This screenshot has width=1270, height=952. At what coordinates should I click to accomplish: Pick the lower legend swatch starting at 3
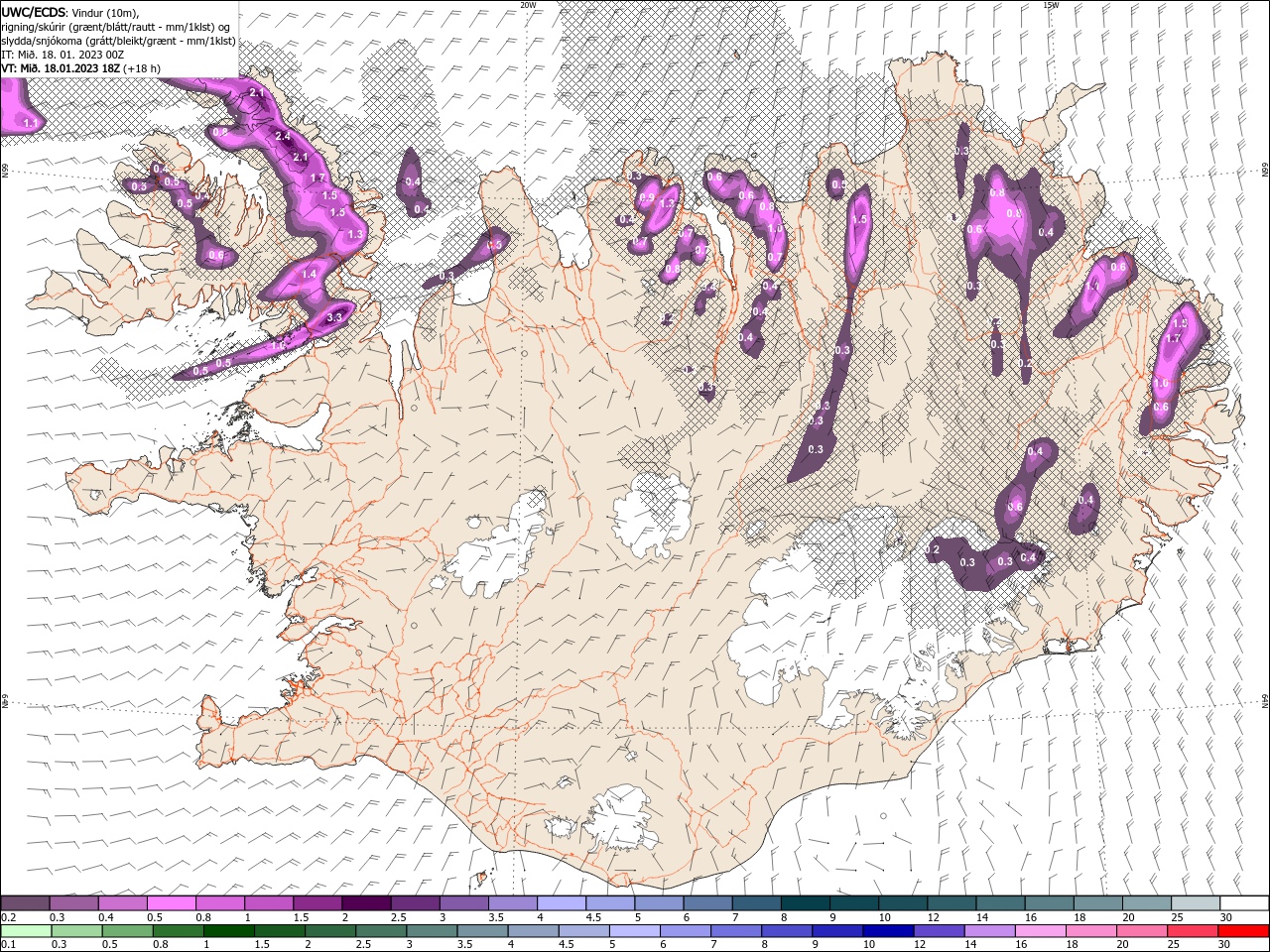431,931
